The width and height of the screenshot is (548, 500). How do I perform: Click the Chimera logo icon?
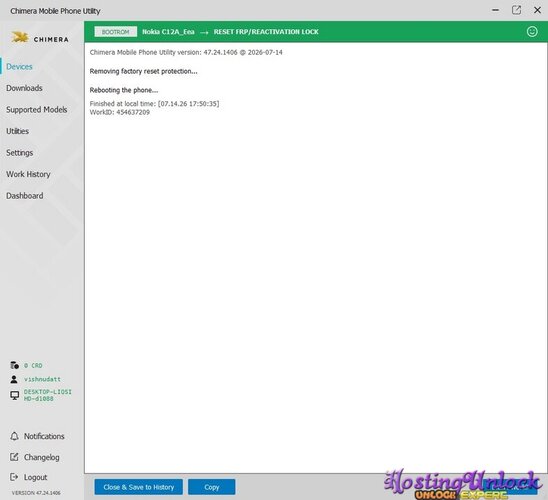[x=20, y=37]
